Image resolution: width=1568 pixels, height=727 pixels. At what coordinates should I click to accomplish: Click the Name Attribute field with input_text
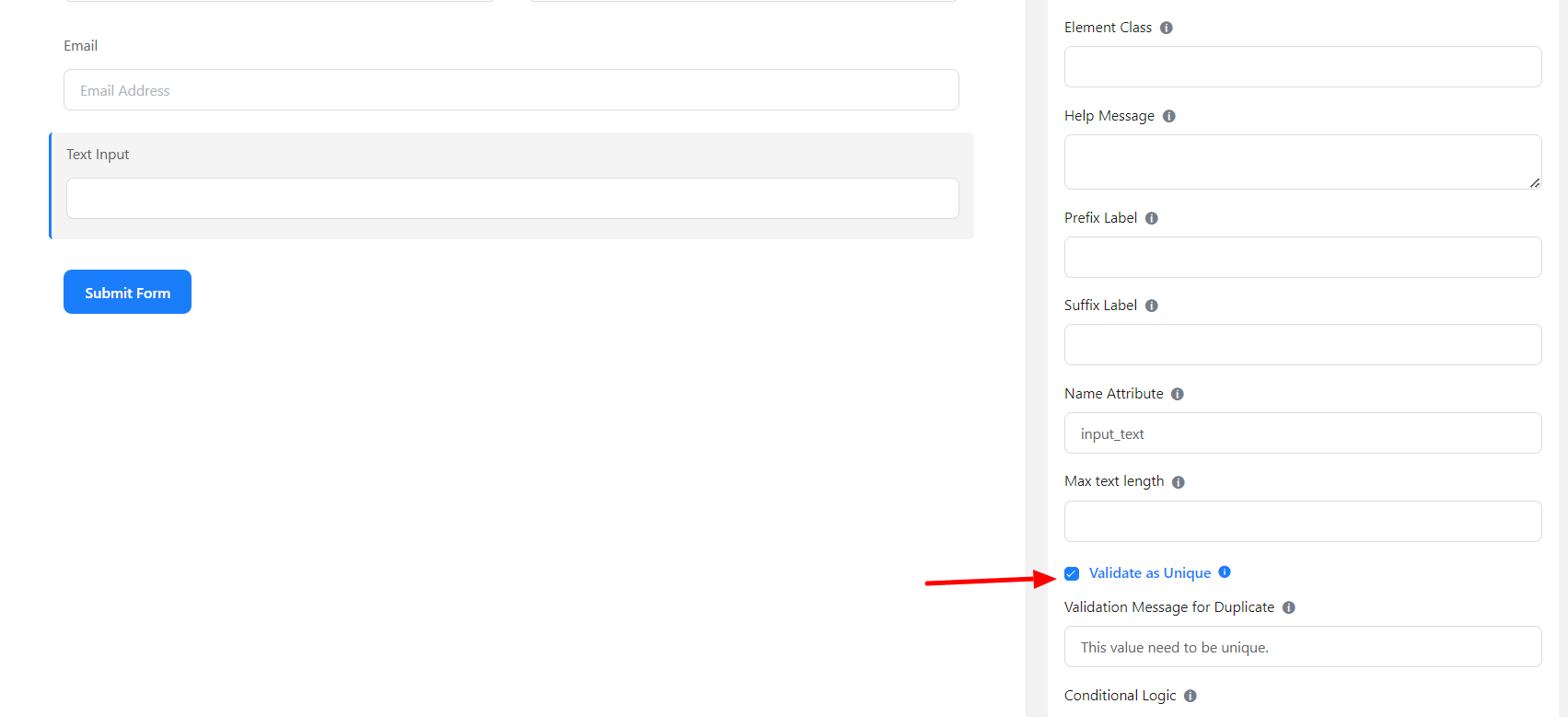point(1302,433)
